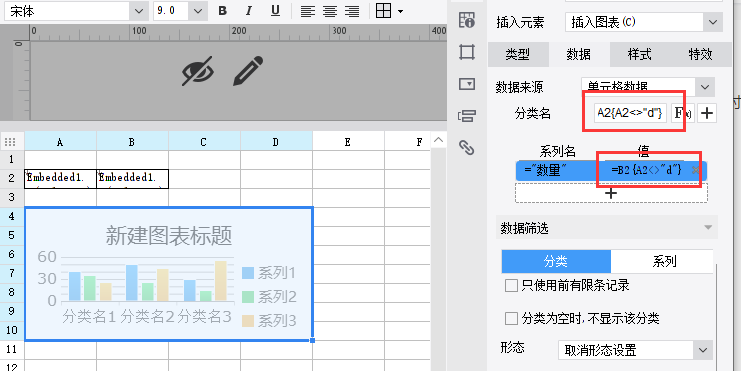Toggle italic formatting
The image size is (741, 371).
click(249, 11)
